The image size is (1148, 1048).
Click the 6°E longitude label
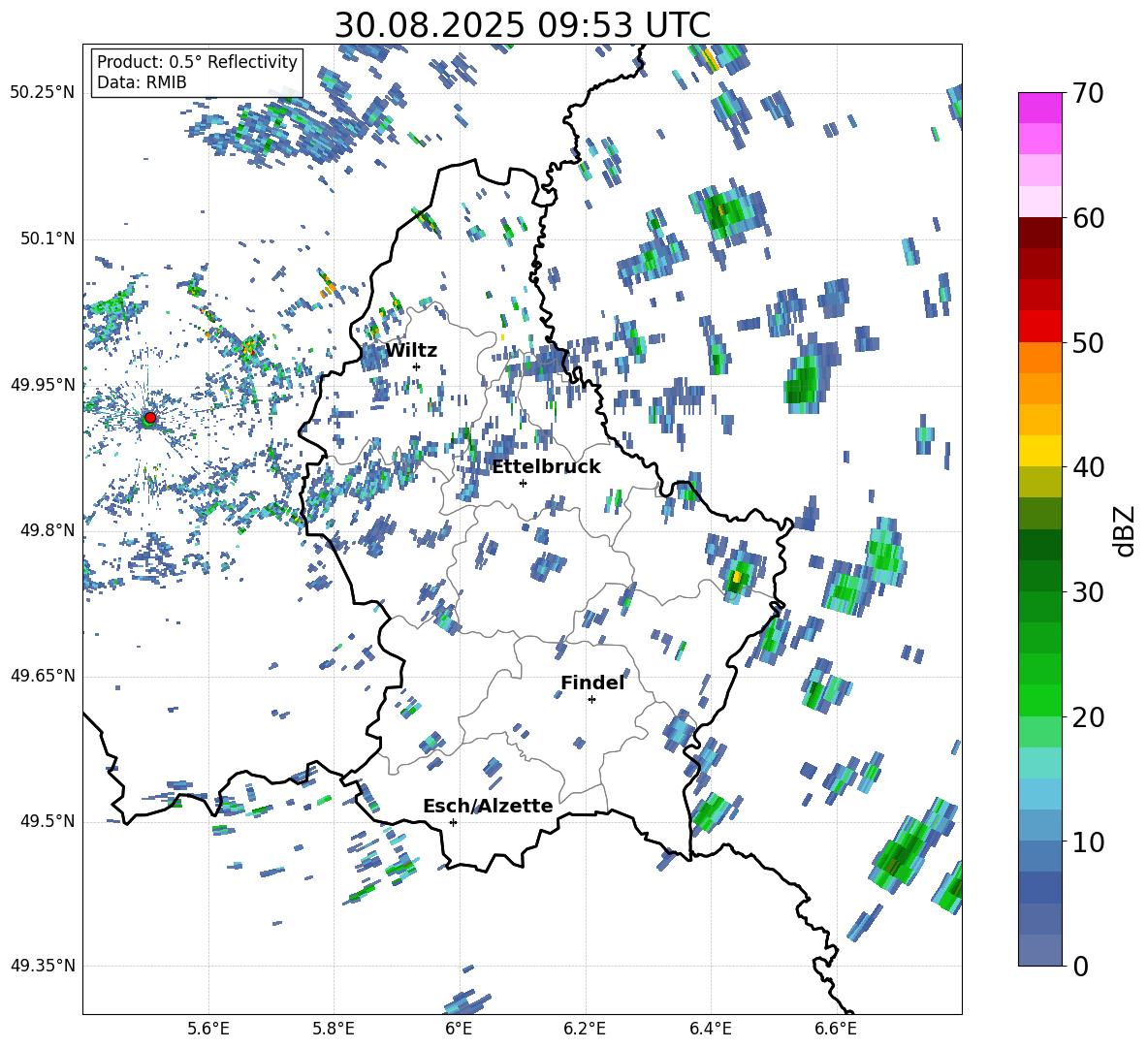(x=459, y=1029)
